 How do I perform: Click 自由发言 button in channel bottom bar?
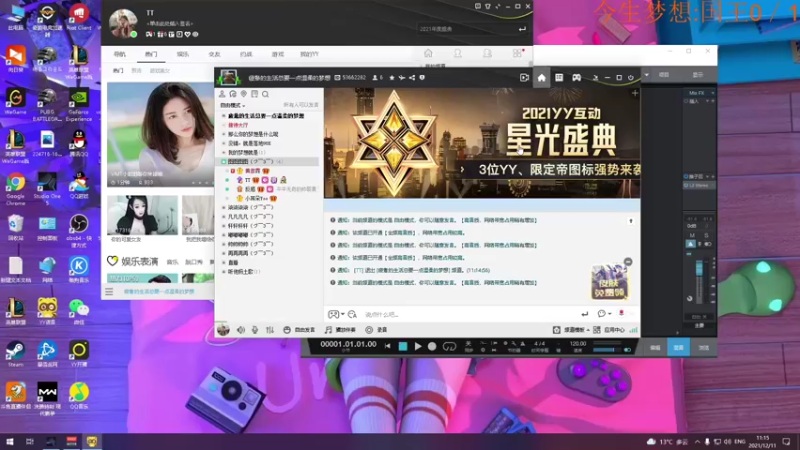tap(299, 330)
